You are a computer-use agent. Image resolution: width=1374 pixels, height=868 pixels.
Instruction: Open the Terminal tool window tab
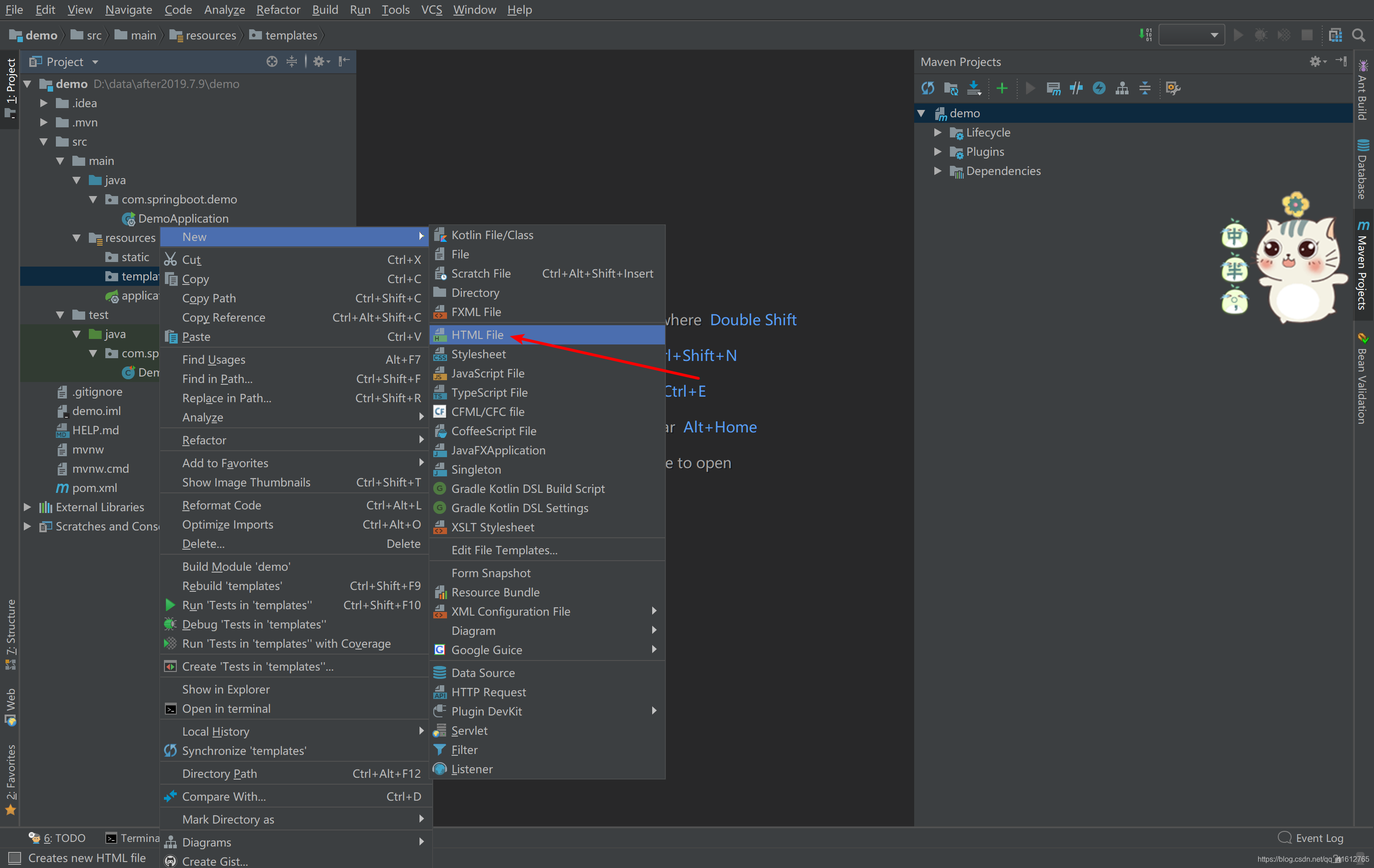[x=132, y=838]
